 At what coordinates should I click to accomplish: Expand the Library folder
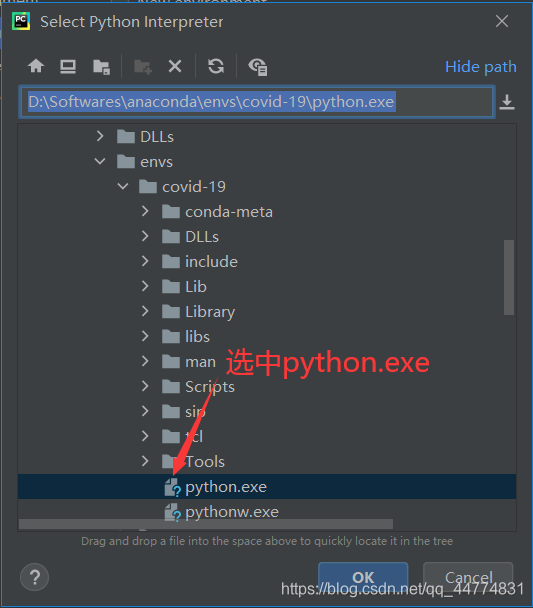click(x=145, y=311)
